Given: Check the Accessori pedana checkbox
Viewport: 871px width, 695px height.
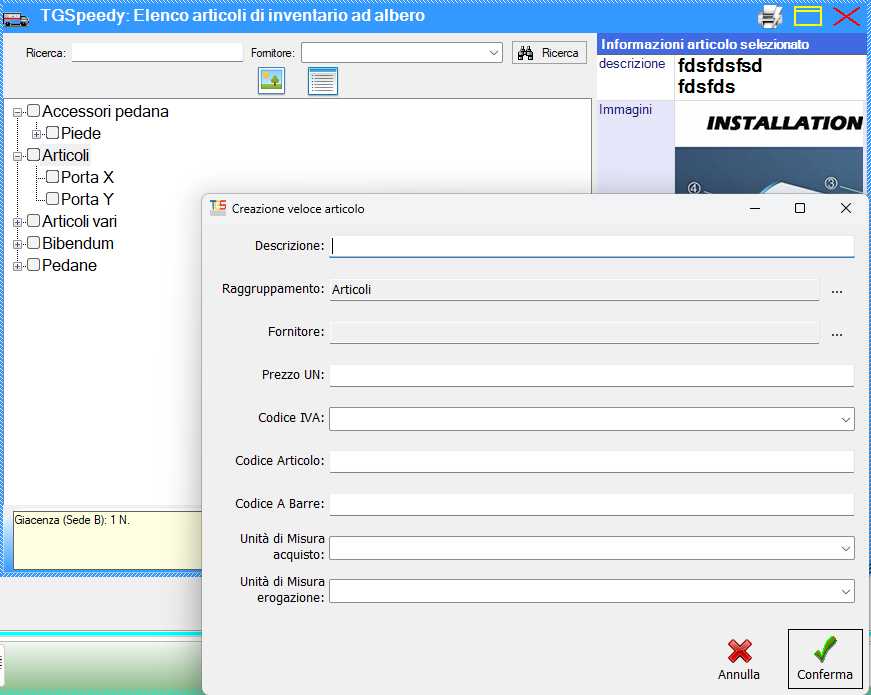Looking at the screenshot, I should [34, 111].
